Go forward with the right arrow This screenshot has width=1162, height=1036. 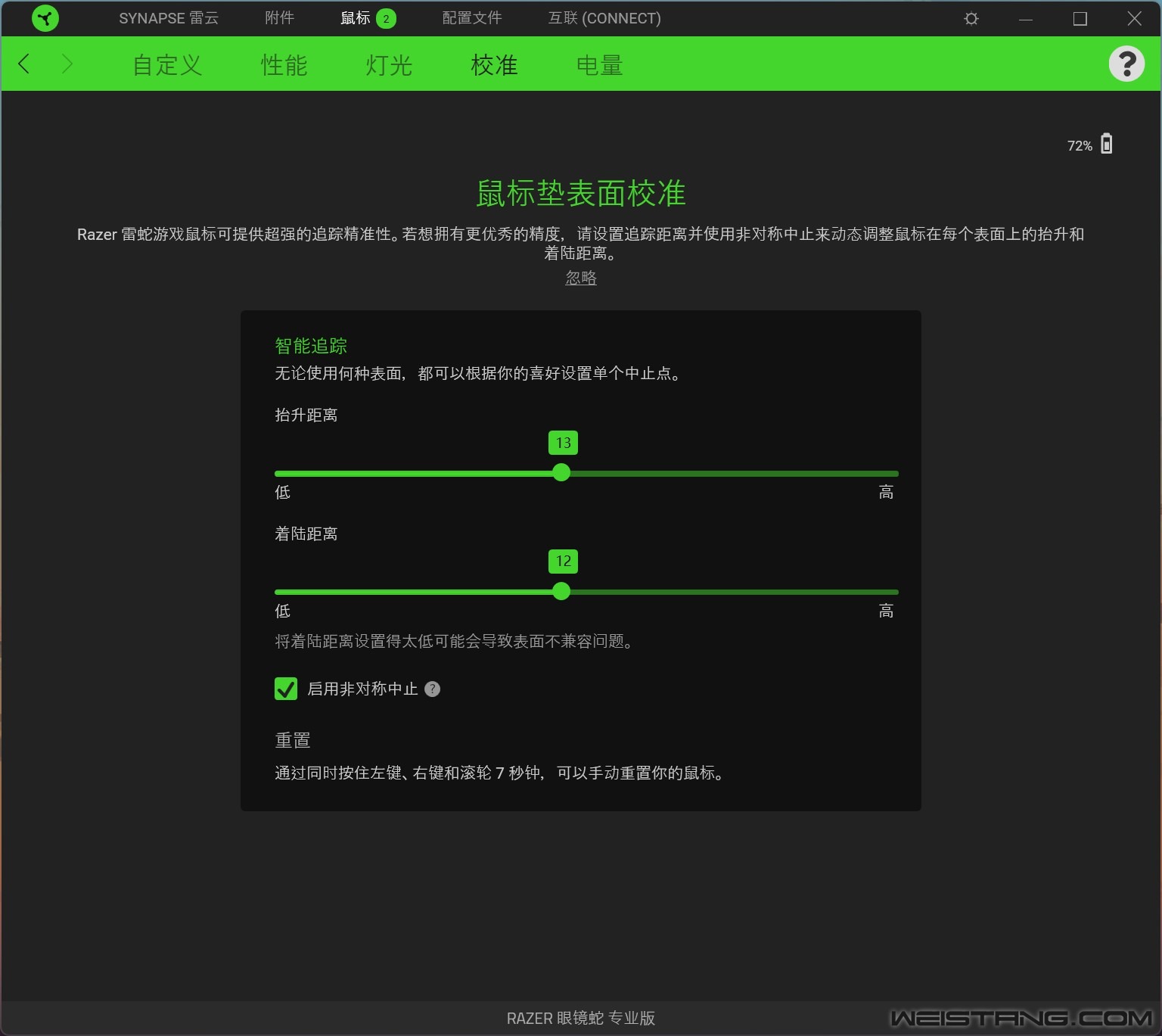pos(67,64)
